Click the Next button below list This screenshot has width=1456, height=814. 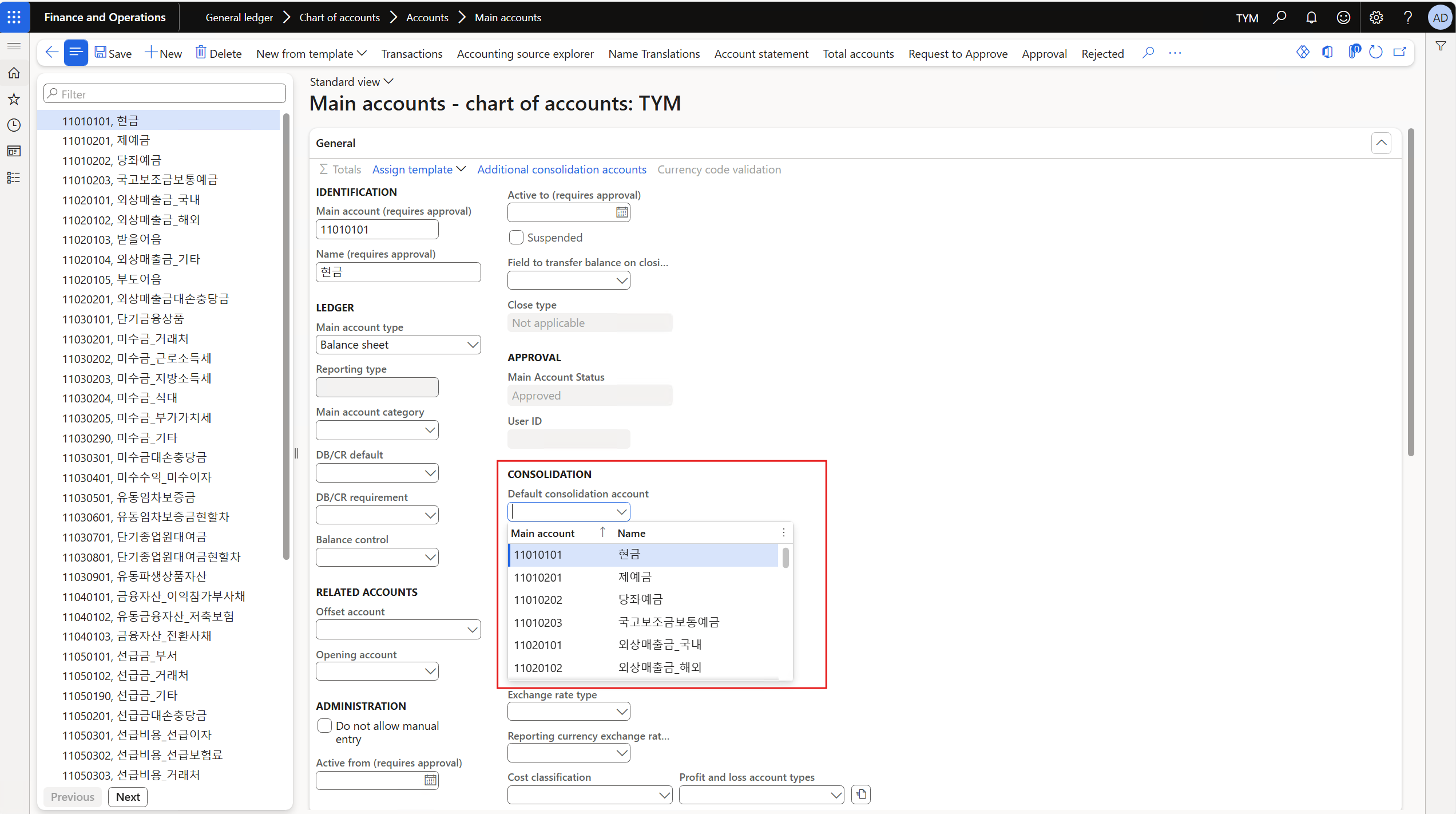pos(128,797)
